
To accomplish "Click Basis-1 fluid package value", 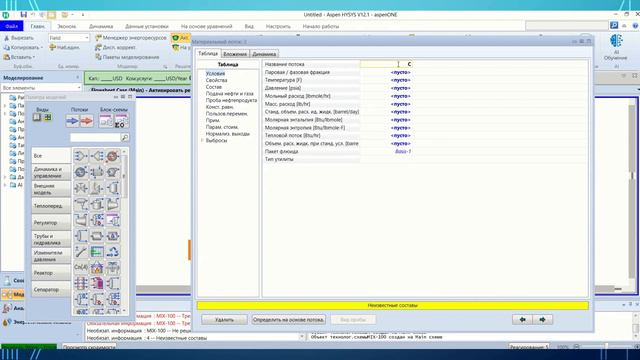I will pyautogui.click(x=403, y=151).
